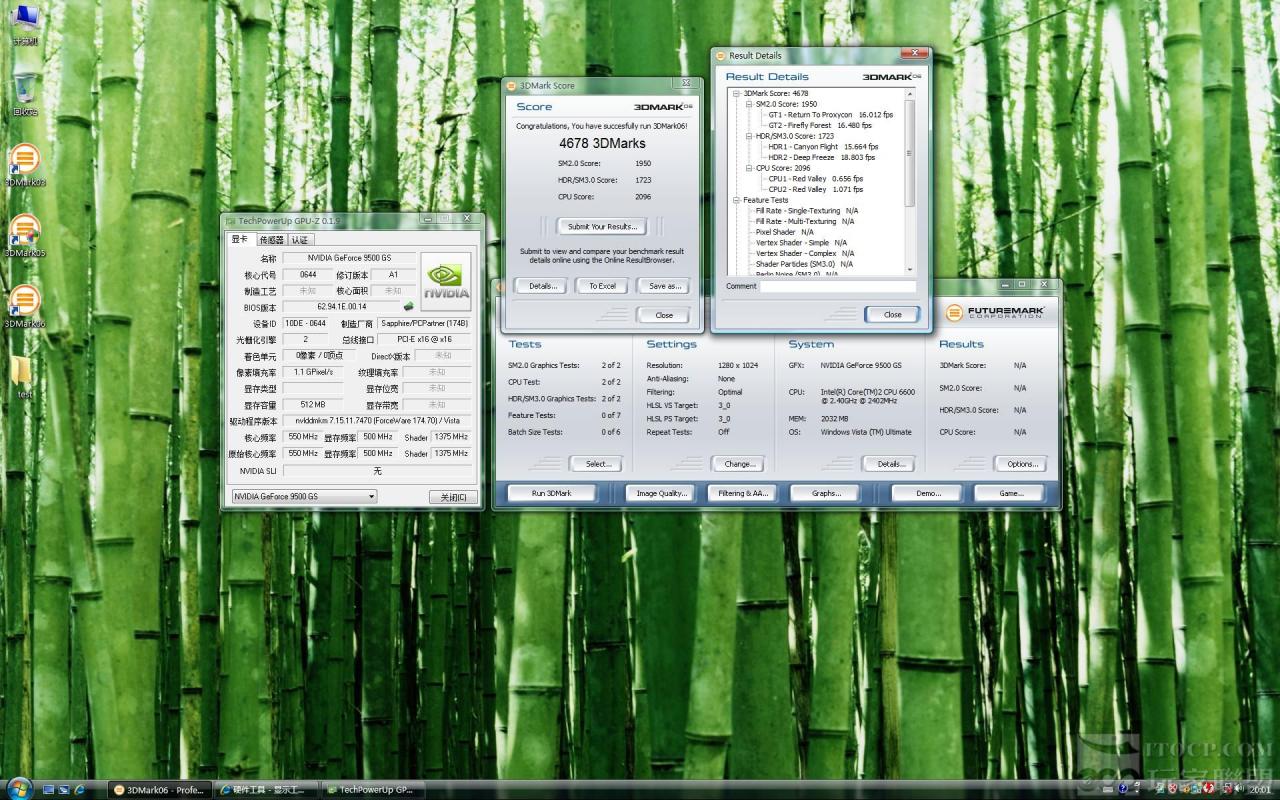Open the GPU selector dropdown in GPU-Z
This screenshot has height=800, width=1280.
pyautogui.click(x=304, y=496)
